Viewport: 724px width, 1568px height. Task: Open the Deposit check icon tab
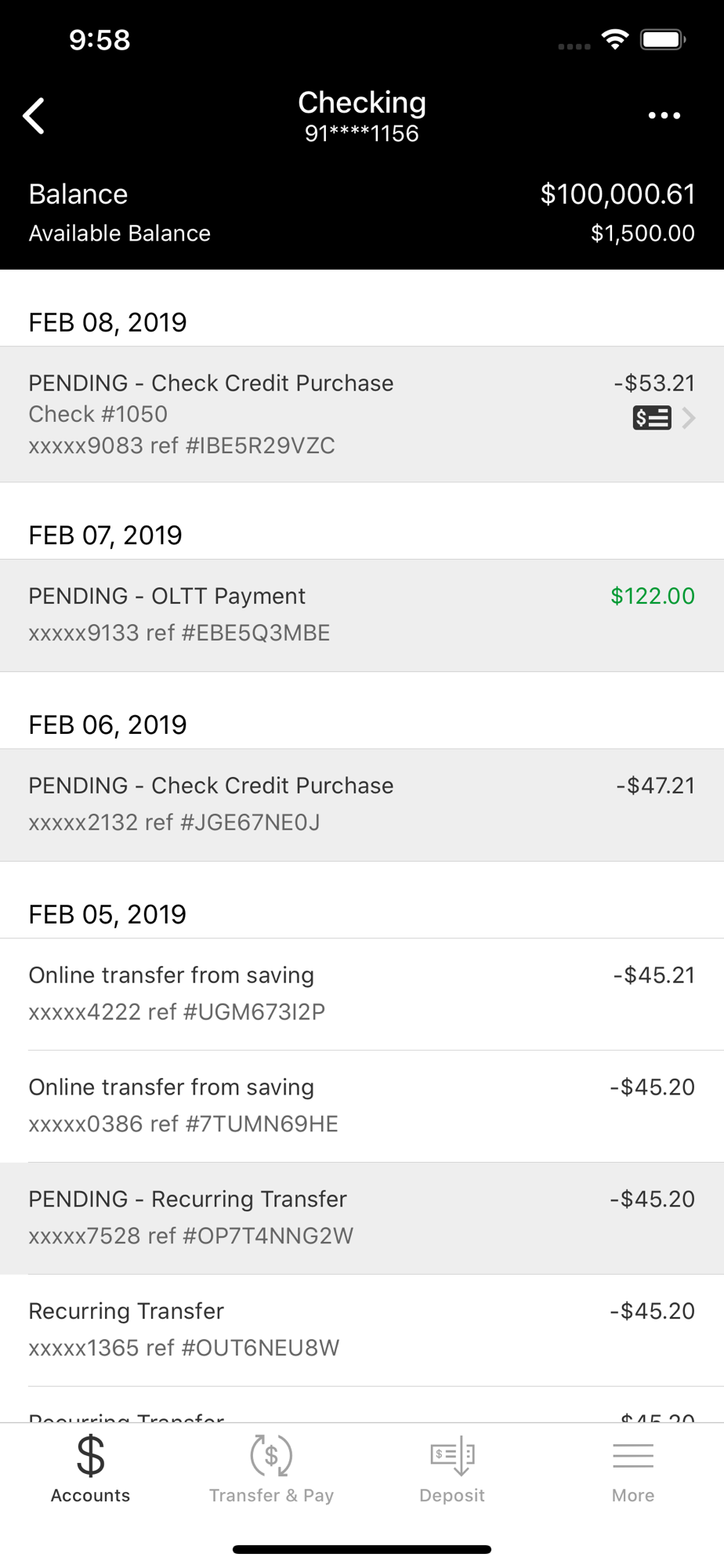click(452, 1456)
